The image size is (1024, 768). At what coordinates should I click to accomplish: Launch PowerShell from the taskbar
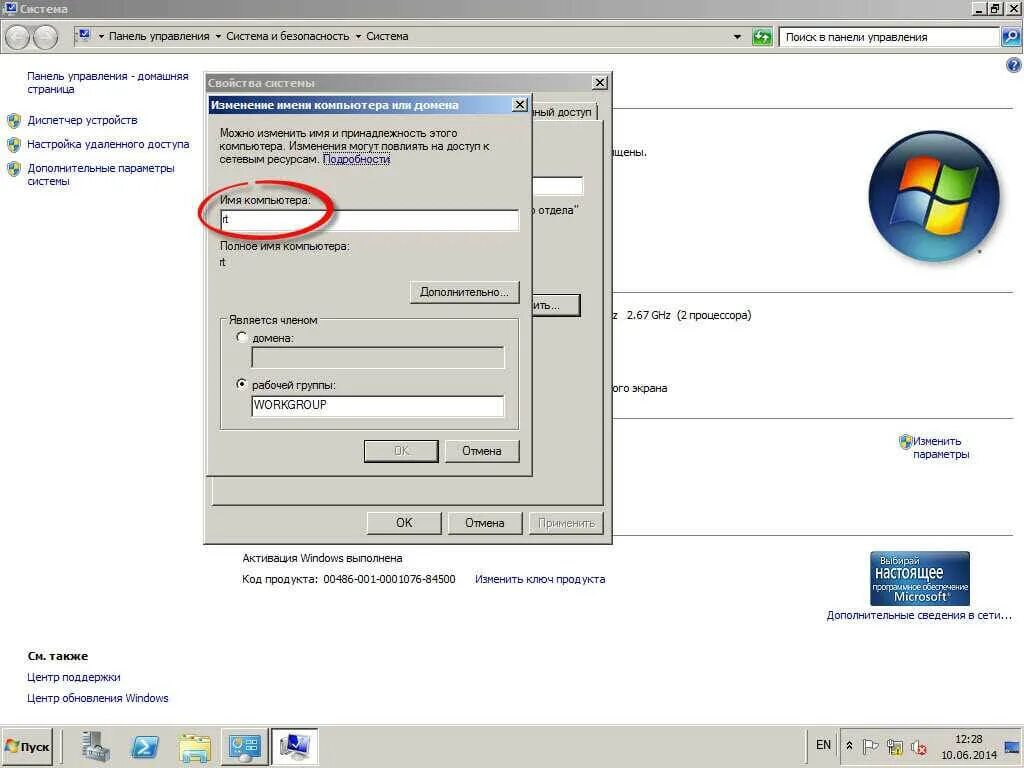tap(144, 746)
